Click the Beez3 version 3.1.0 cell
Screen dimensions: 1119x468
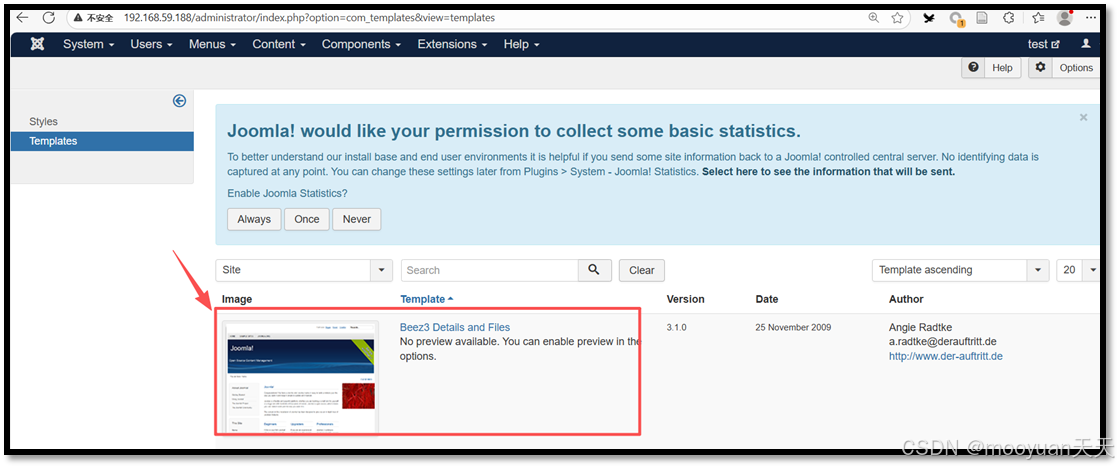[677, 327]
